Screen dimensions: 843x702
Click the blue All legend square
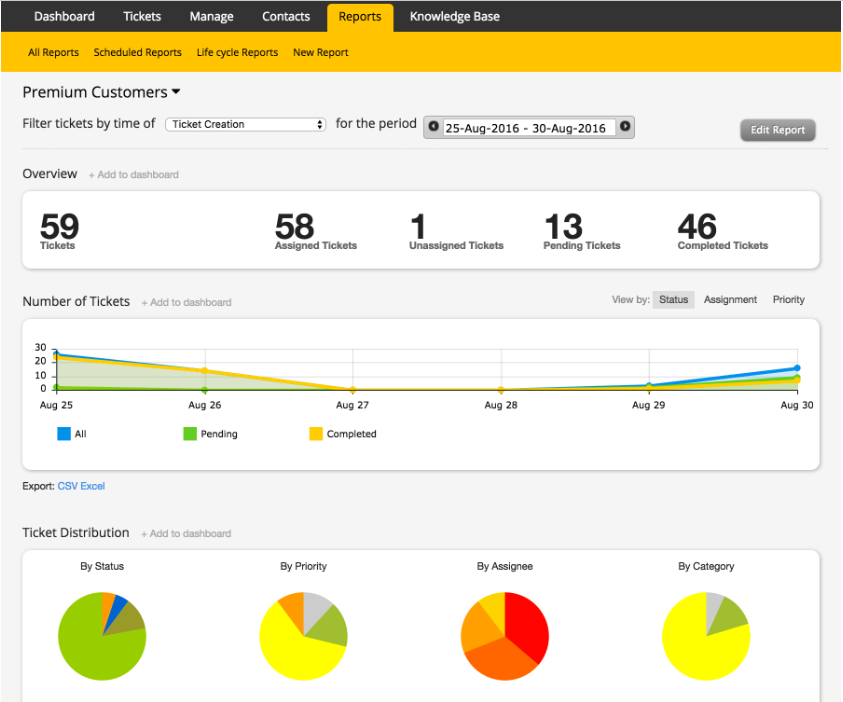click(x=63, y=434)
